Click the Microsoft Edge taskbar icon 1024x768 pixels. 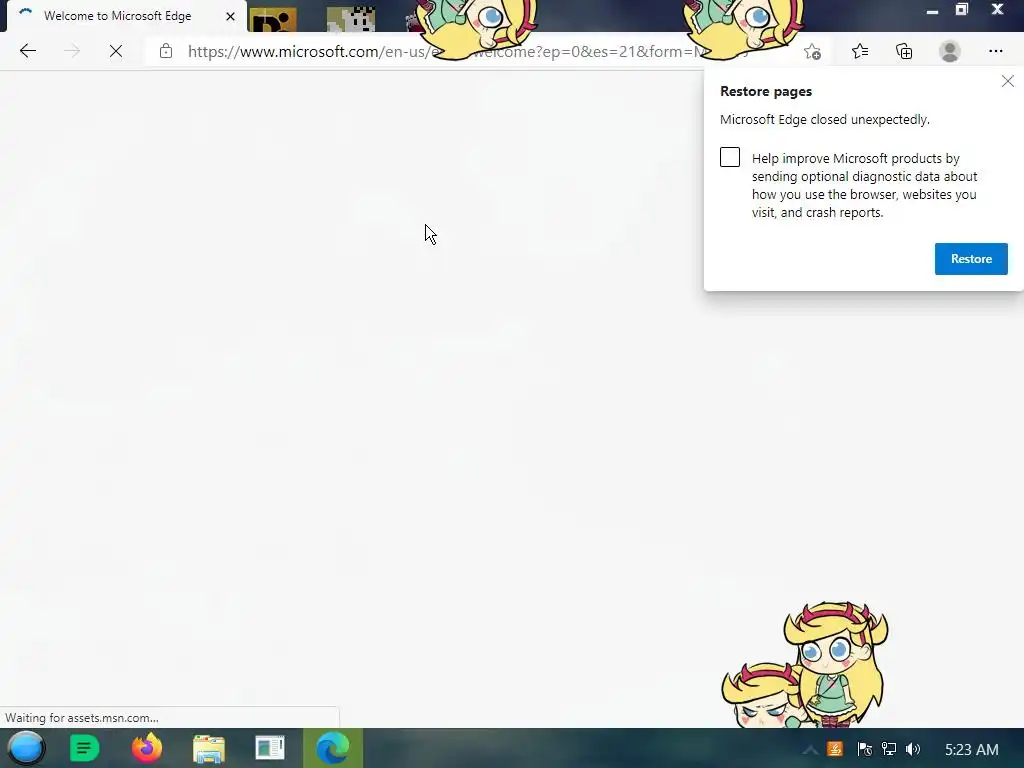pyautogui.click(x=332, y=748)
